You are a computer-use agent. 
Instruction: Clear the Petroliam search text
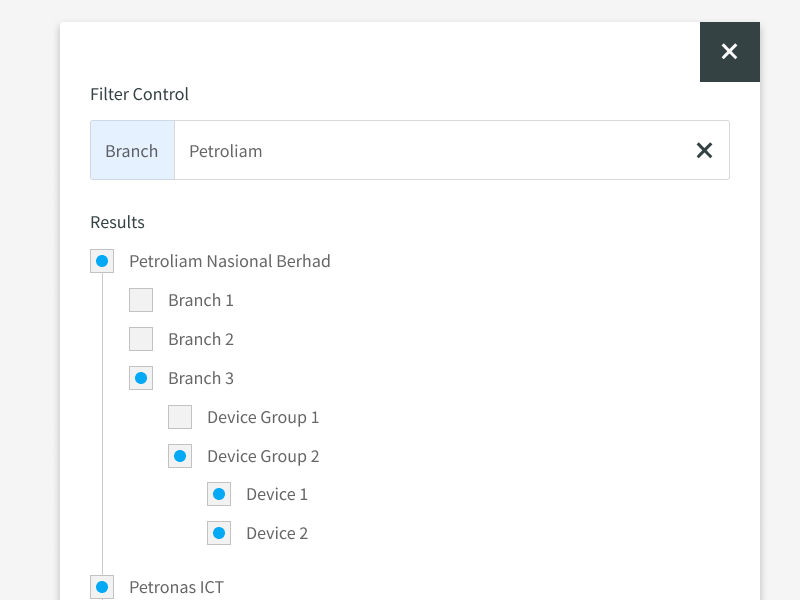pyautogui.click(x=704, y=150)
